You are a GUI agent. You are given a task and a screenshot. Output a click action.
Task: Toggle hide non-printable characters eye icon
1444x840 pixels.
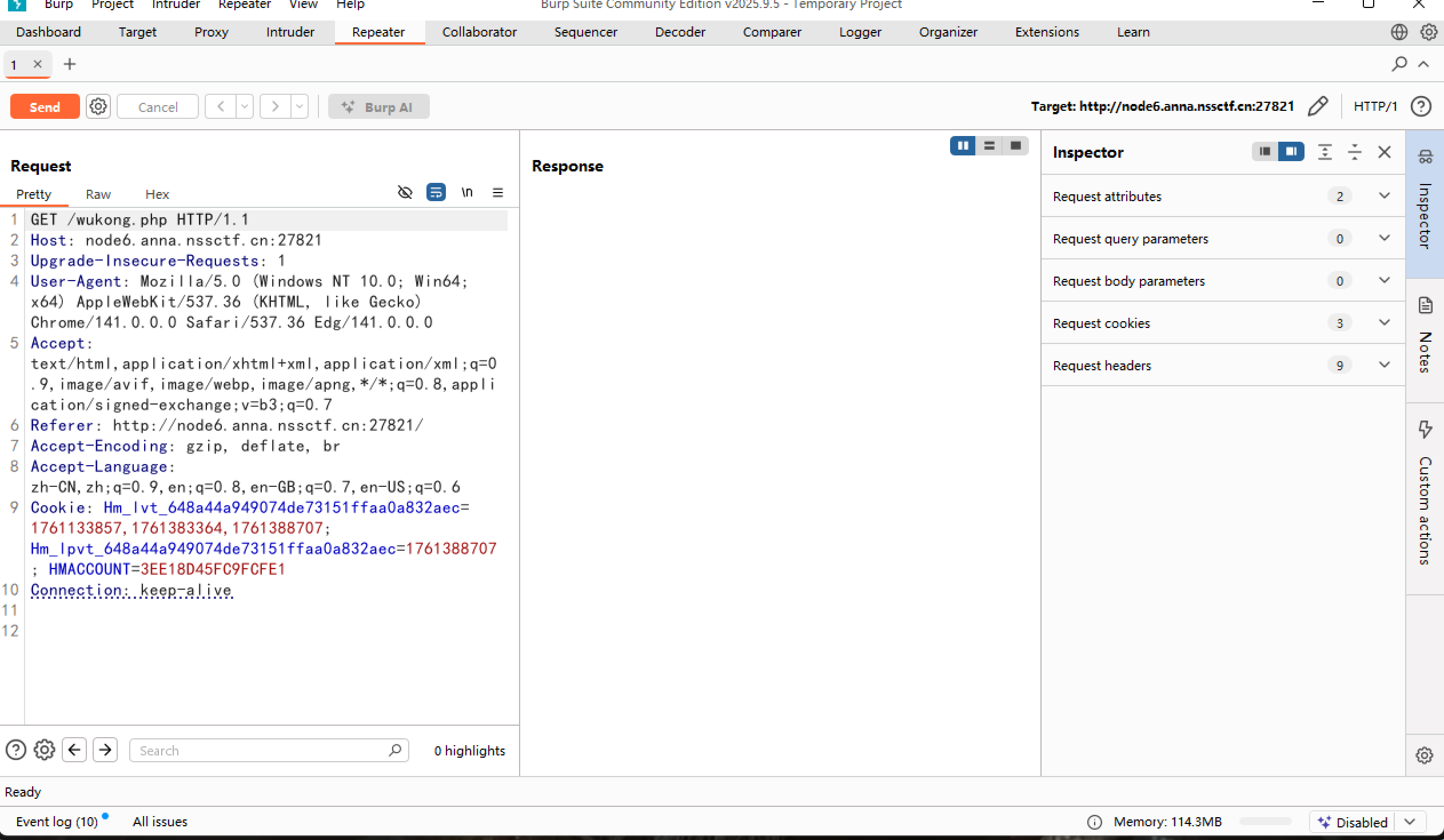point(405,193)
